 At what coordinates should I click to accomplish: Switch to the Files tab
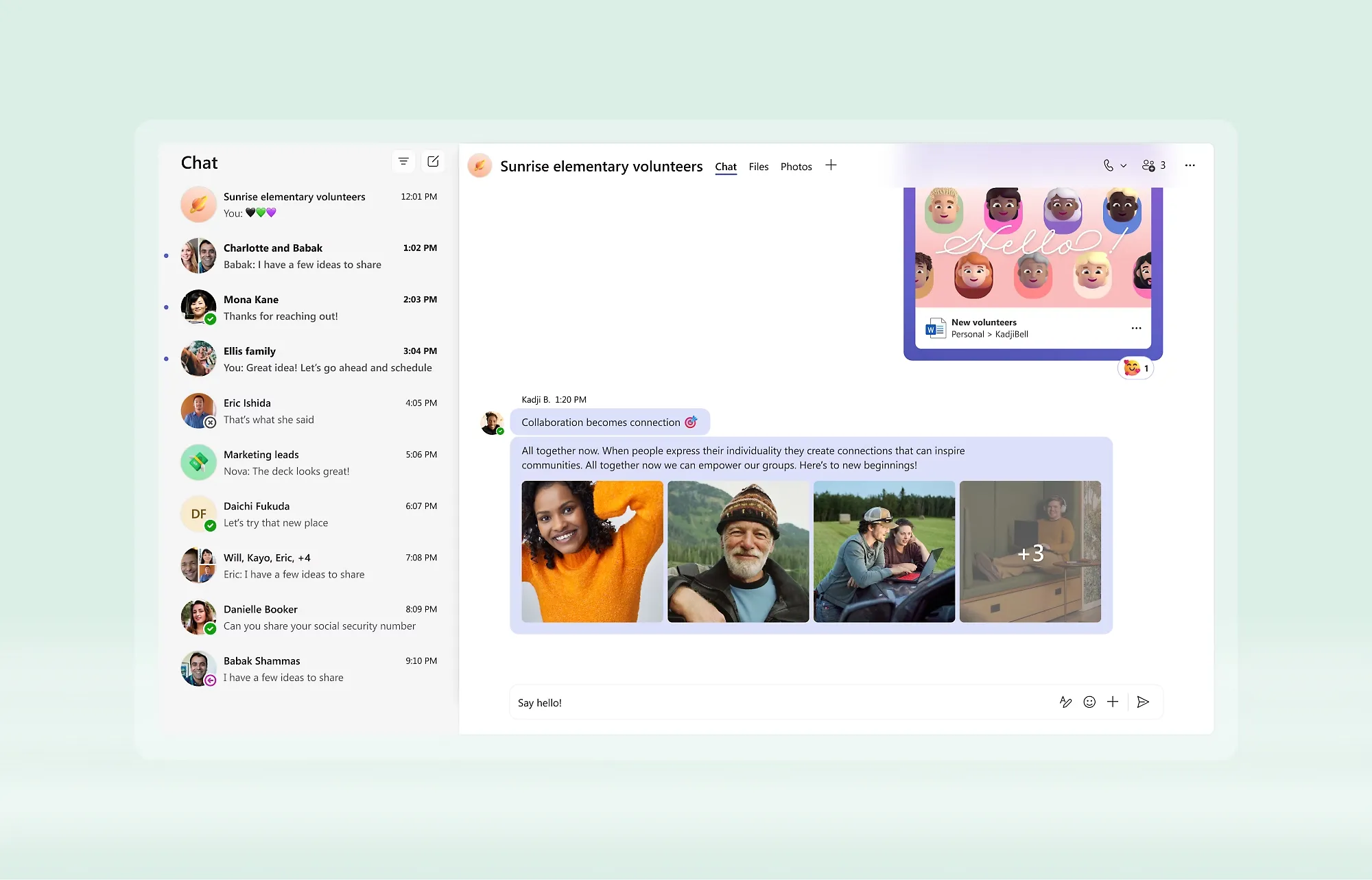coord(758,167)
